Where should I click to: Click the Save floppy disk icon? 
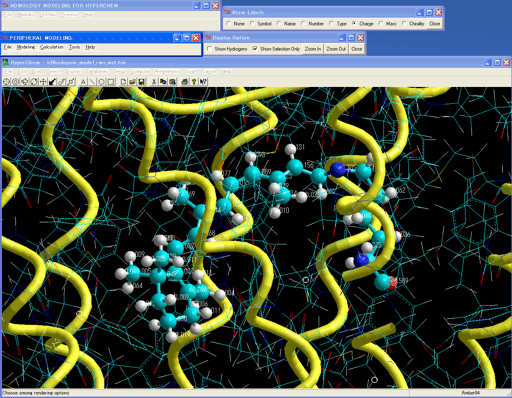point(141,82)
